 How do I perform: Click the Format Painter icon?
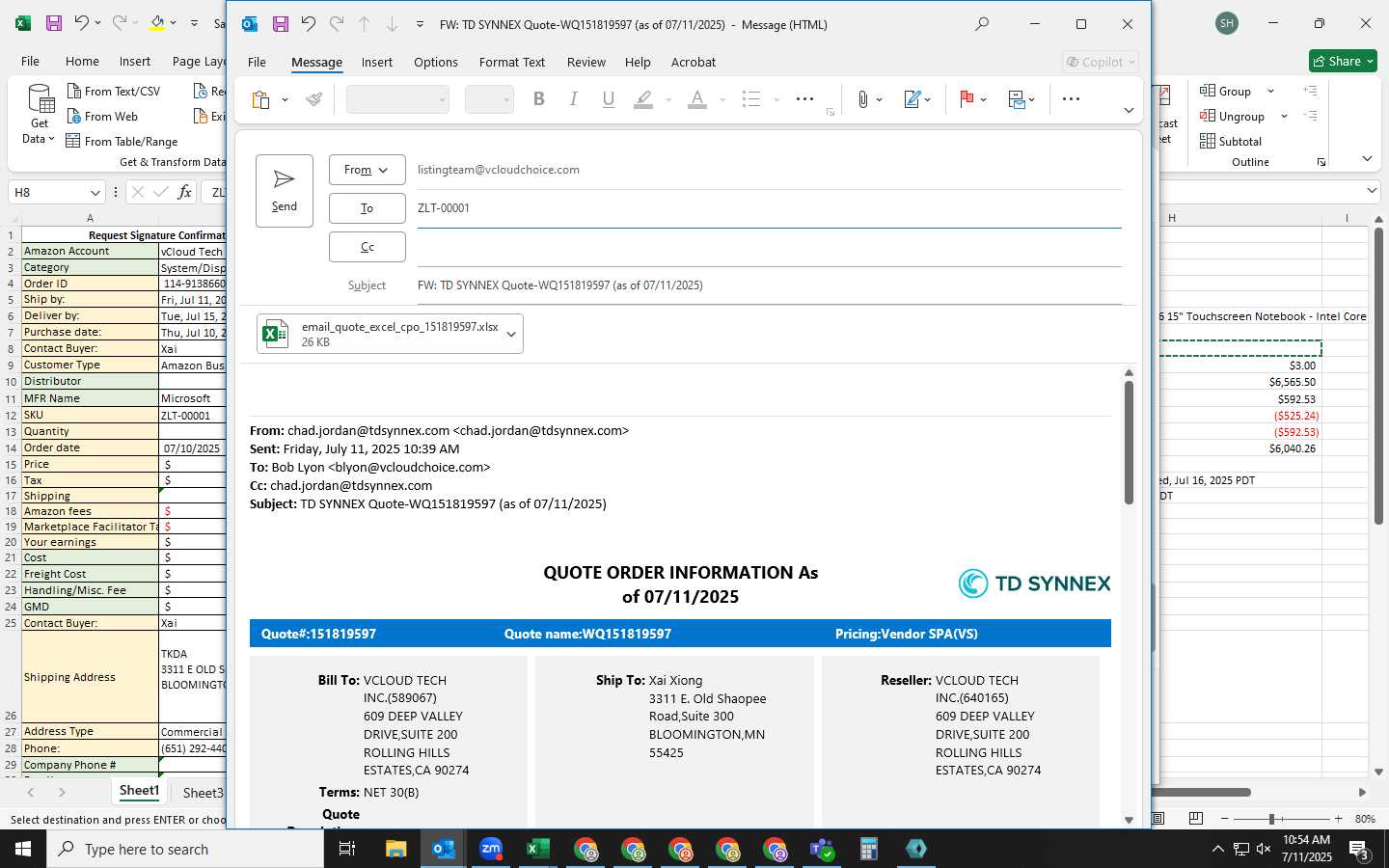point(313,99)
